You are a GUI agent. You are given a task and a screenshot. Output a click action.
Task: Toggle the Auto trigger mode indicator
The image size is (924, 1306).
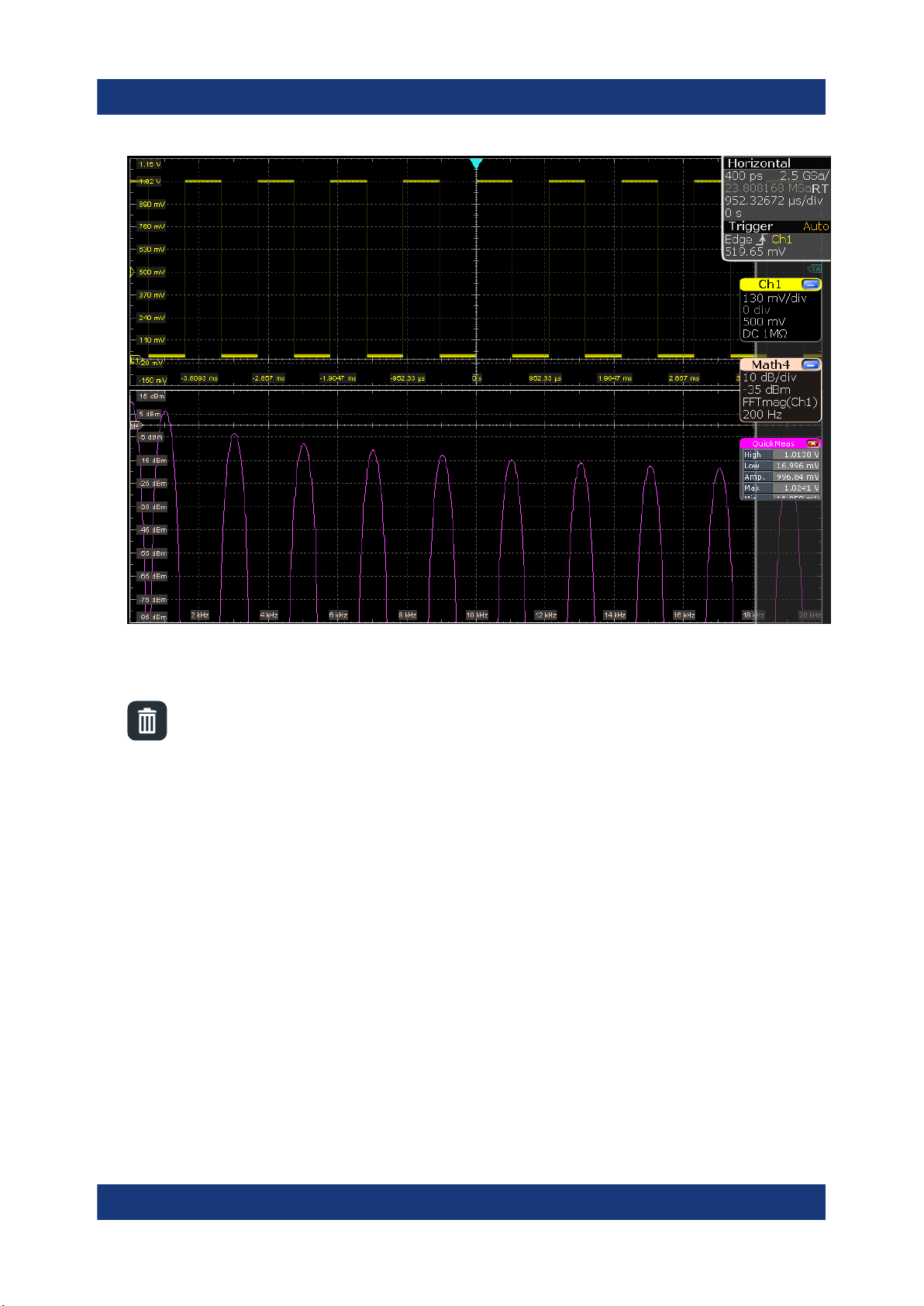coord(815,226)
